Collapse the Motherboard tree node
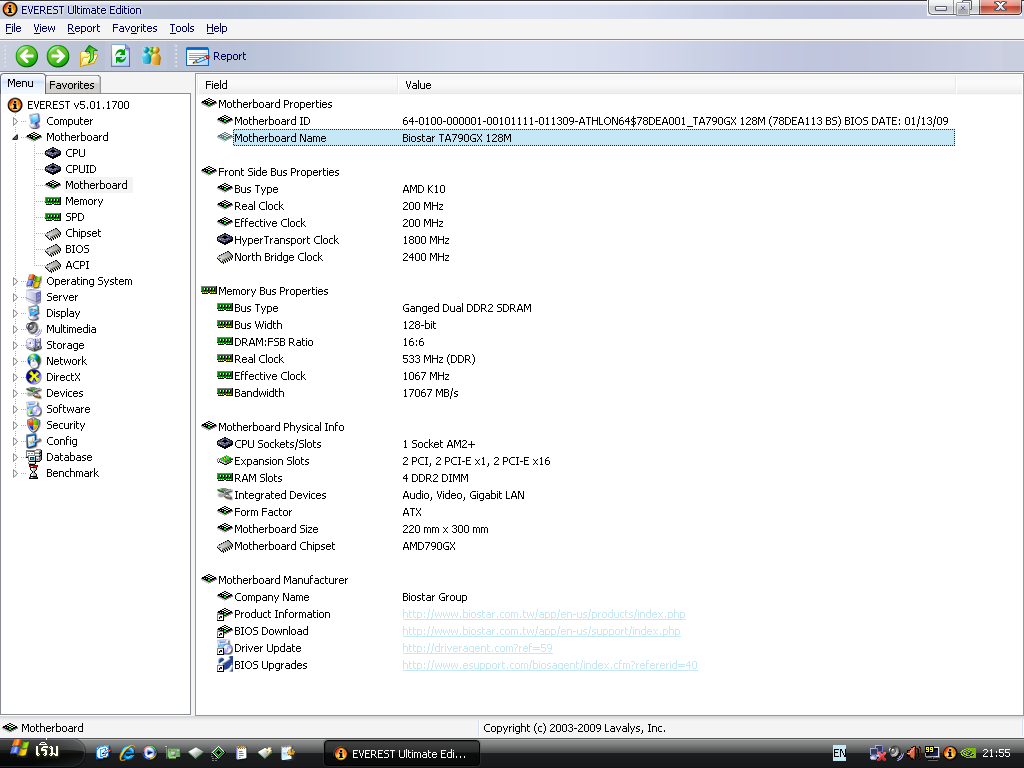The width and height of the screenshot is (1024, 768). coord(15,137)
